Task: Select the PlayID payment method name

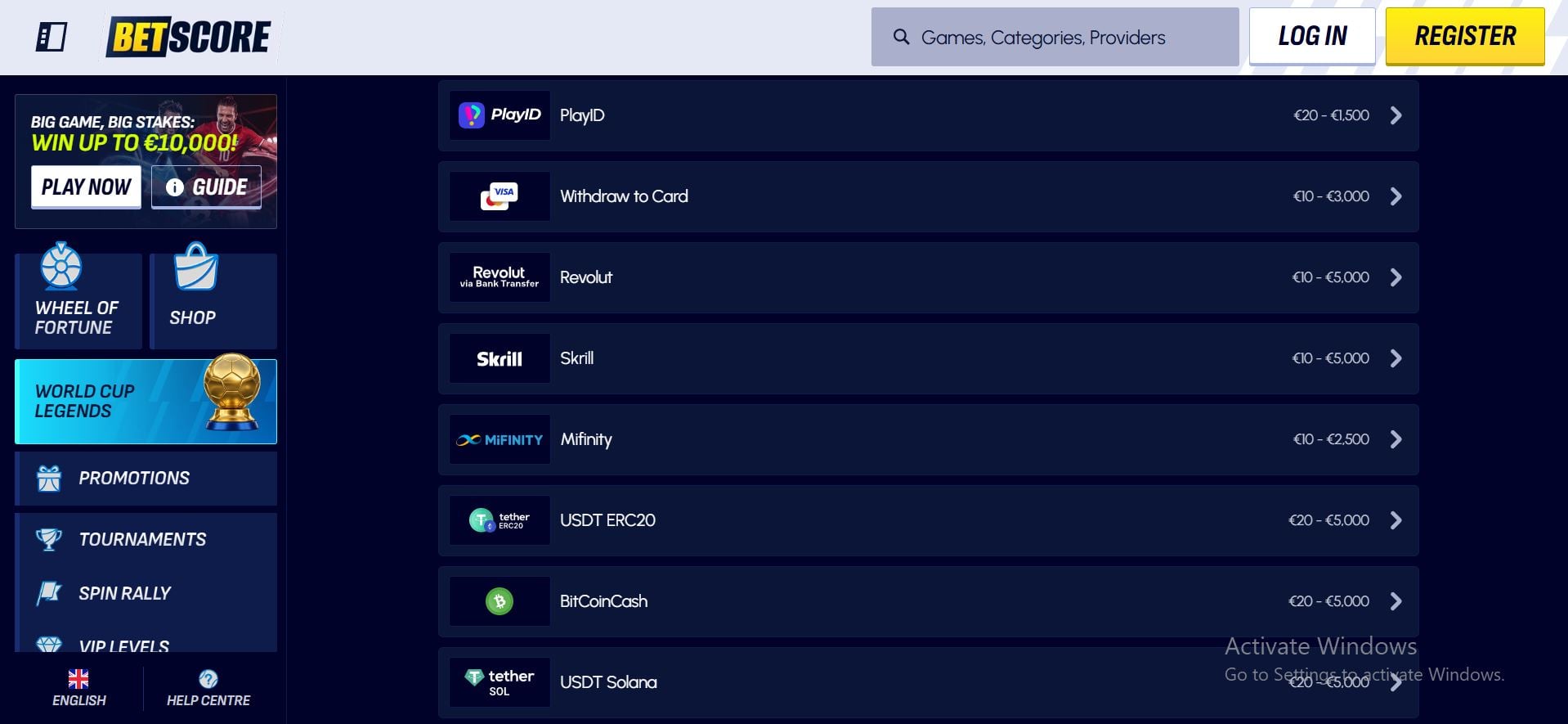Action: tap(582, 115)
